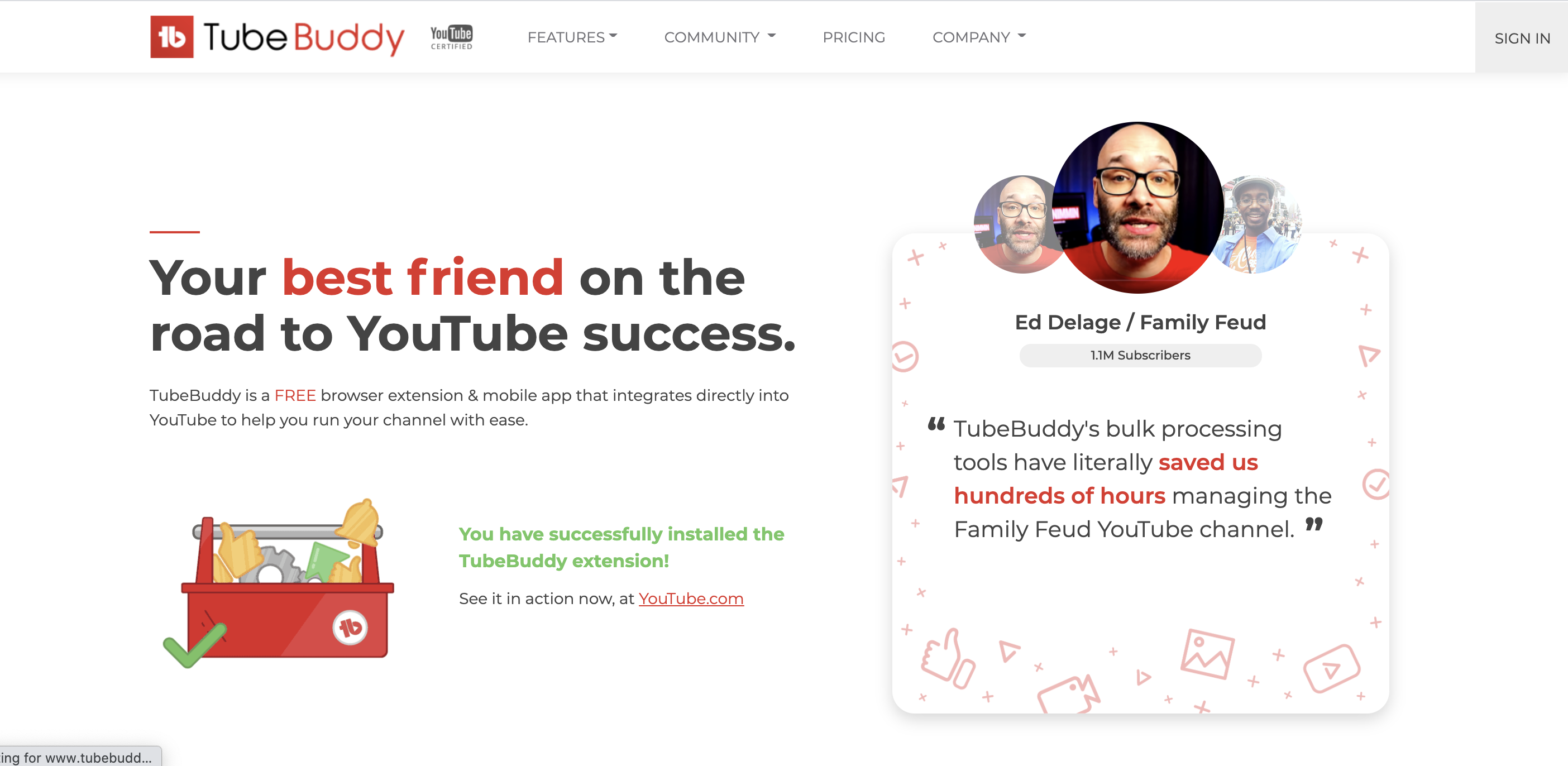Click the video play doodle icon
The image size is (1568, 766).
[x=1331, y=669]
